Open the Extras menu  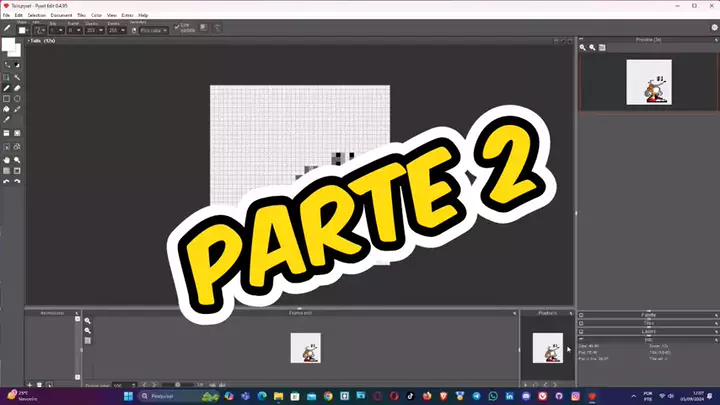coord(127,16)
